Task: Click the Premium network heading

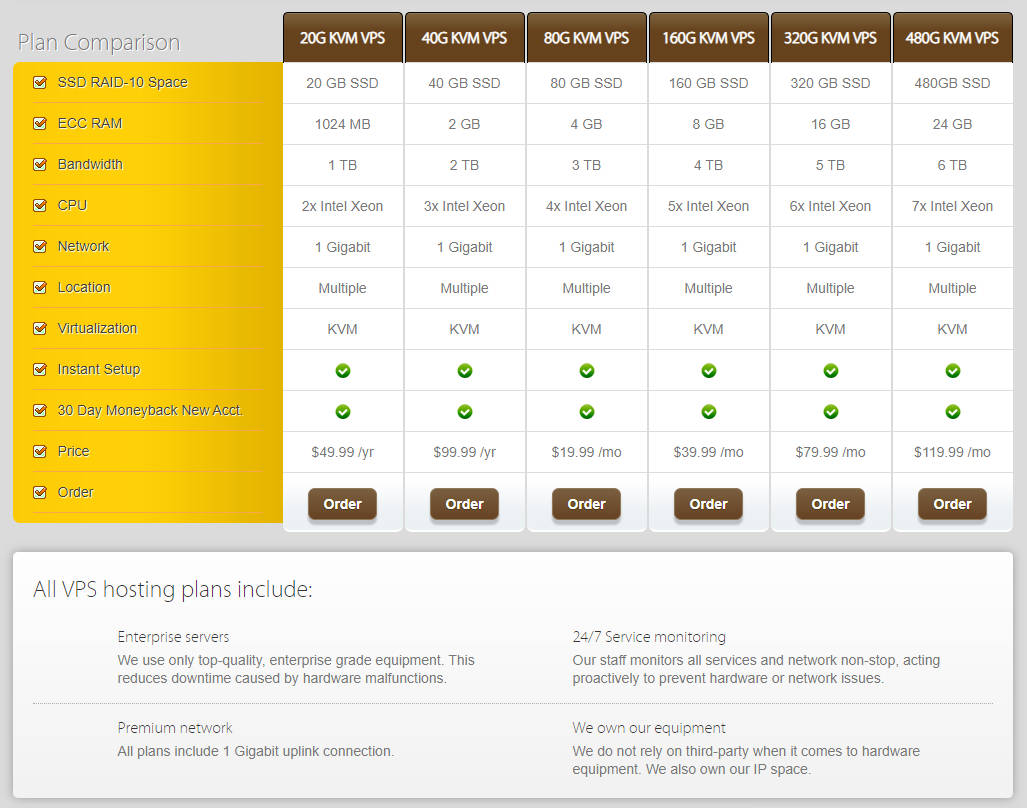Action: point(175,728)
